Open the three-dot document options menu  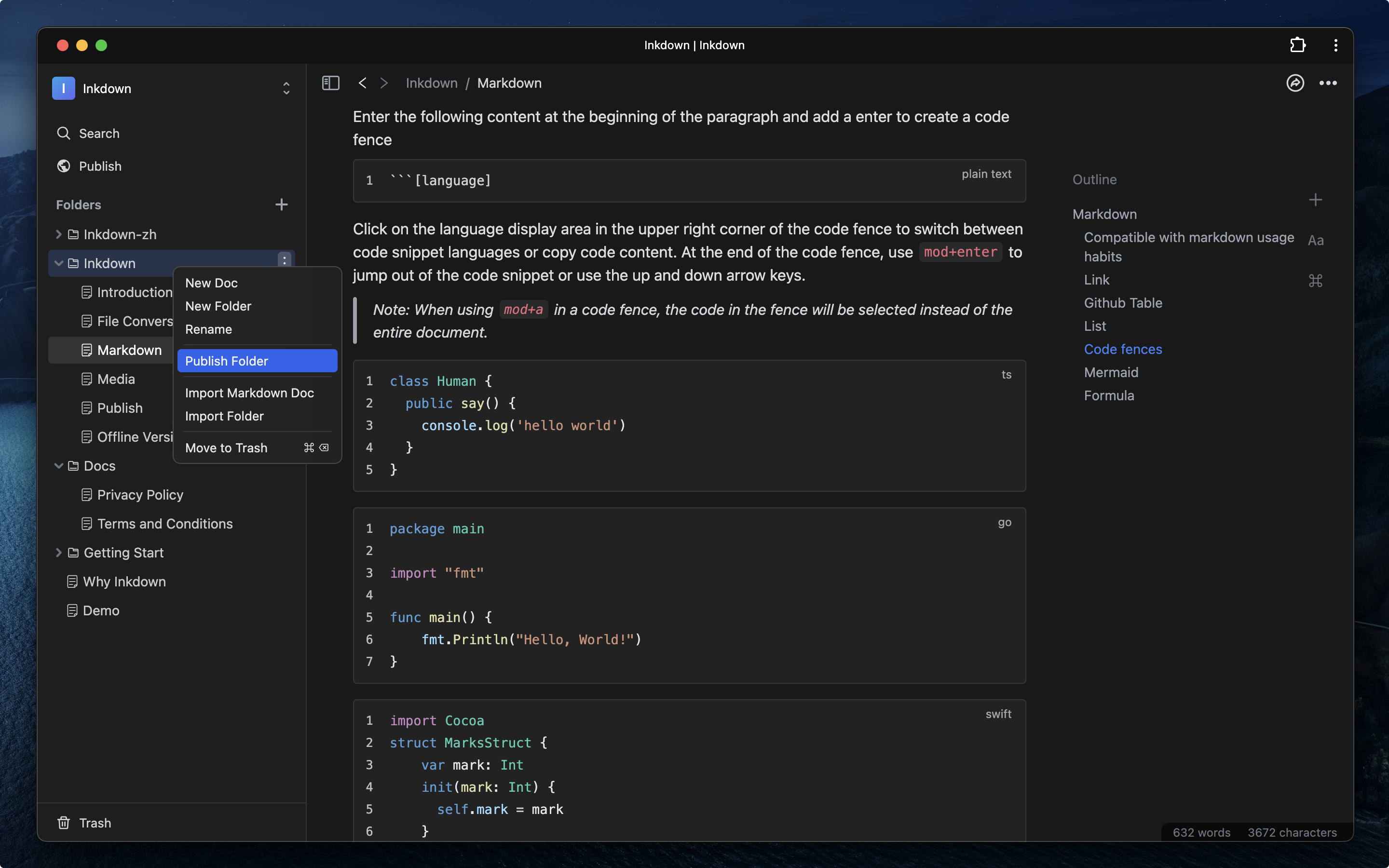click(x=1328, y=83)
